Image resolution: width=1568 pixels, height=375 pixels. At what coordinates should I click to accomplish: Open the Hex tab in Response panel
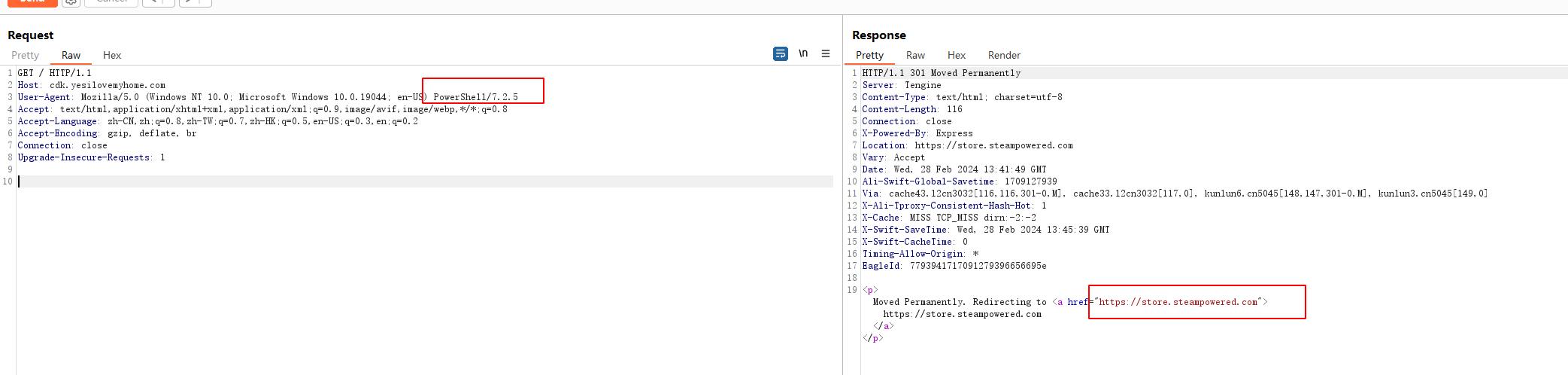(957, 55)
